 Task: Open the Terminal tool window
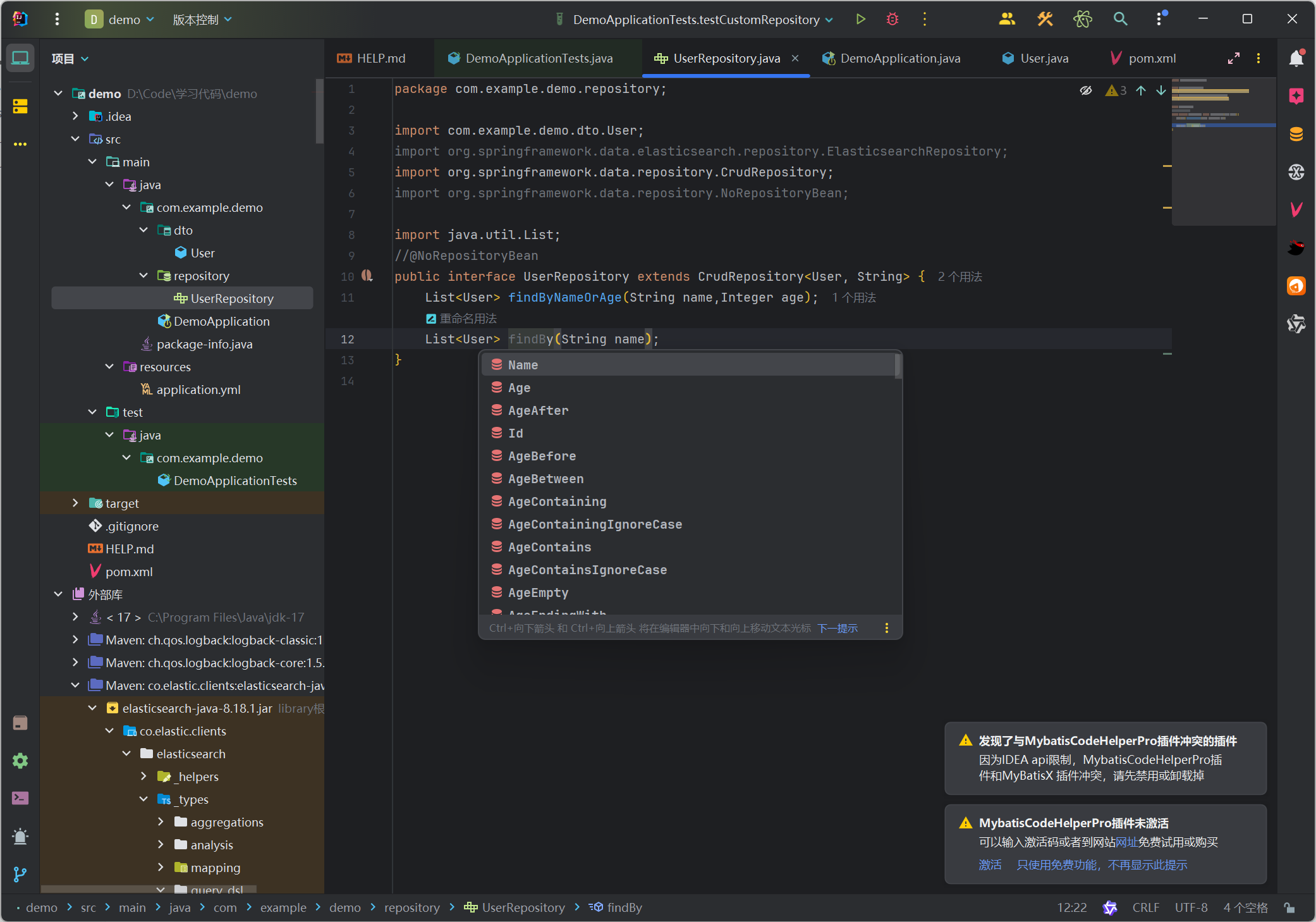[20, 798]
